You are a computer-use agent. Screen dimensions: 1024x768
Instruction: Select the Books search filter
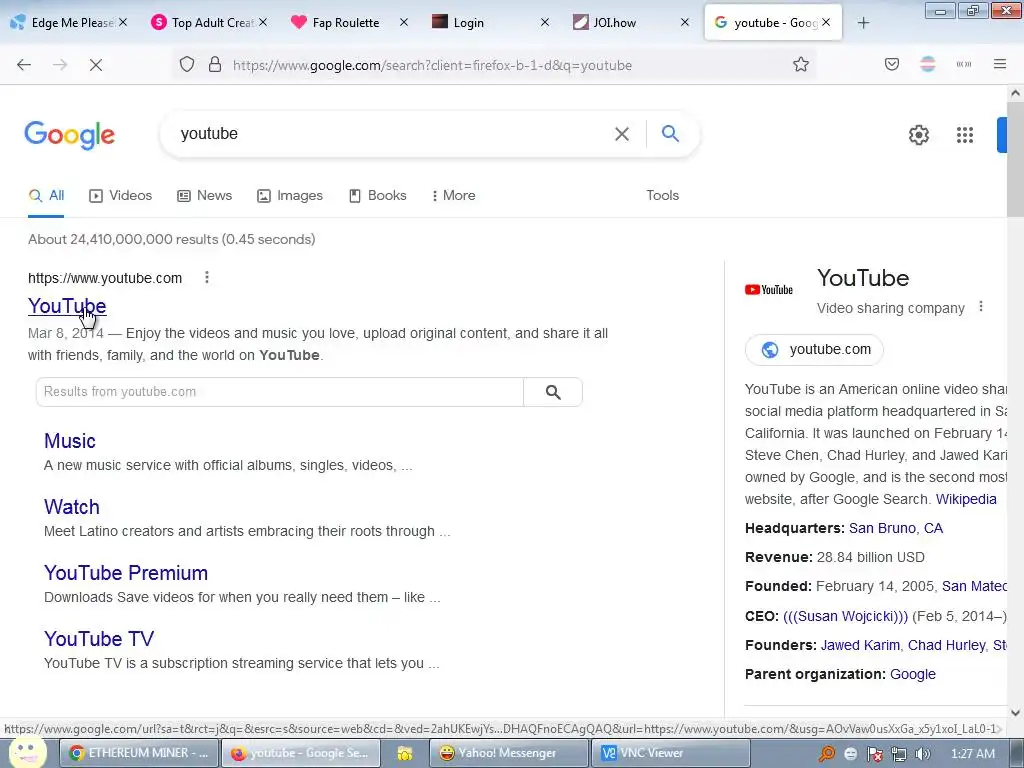tap(377, 195)
